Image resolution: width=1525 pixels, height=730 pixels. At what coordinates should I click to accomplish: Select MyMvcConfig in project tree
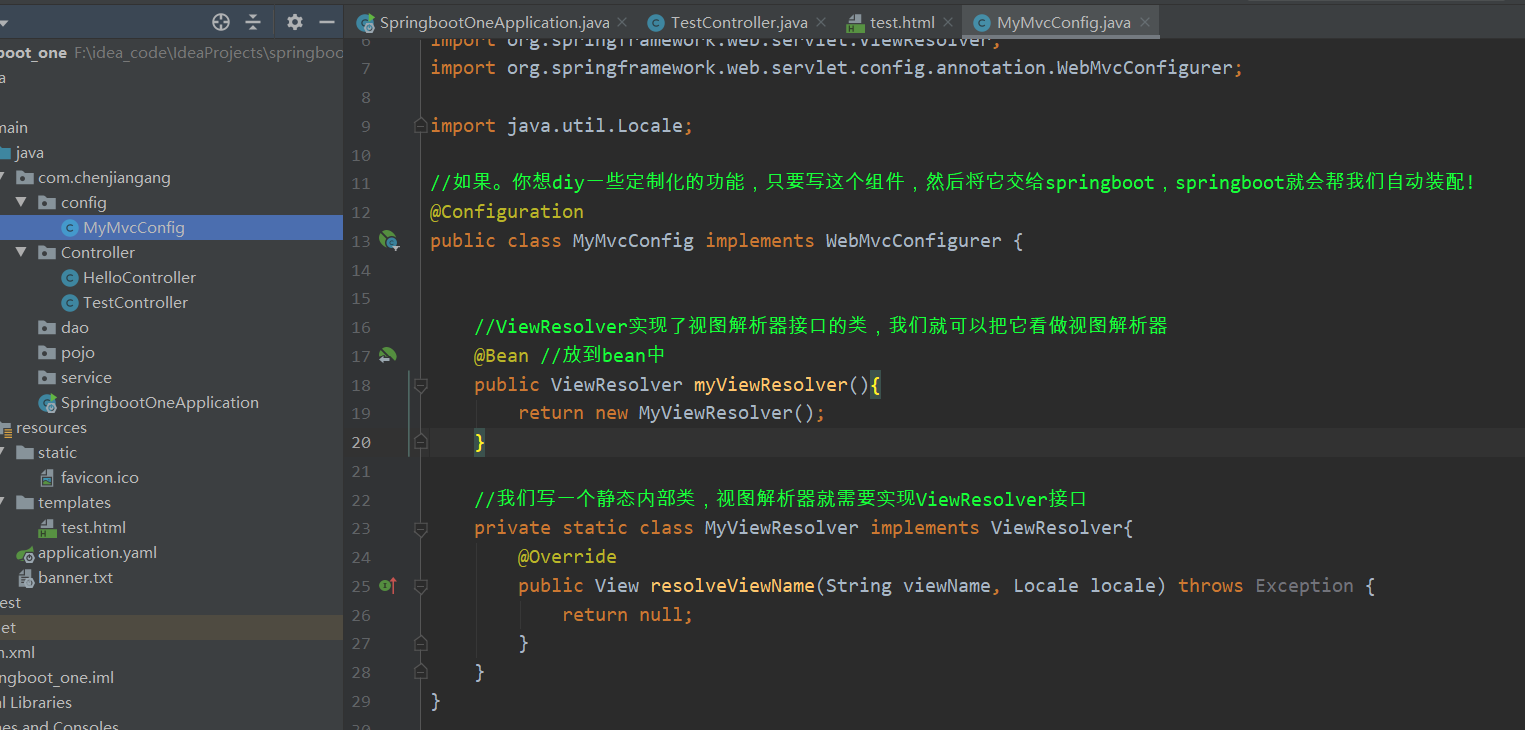pyautogui.click(x=134, y=227)
